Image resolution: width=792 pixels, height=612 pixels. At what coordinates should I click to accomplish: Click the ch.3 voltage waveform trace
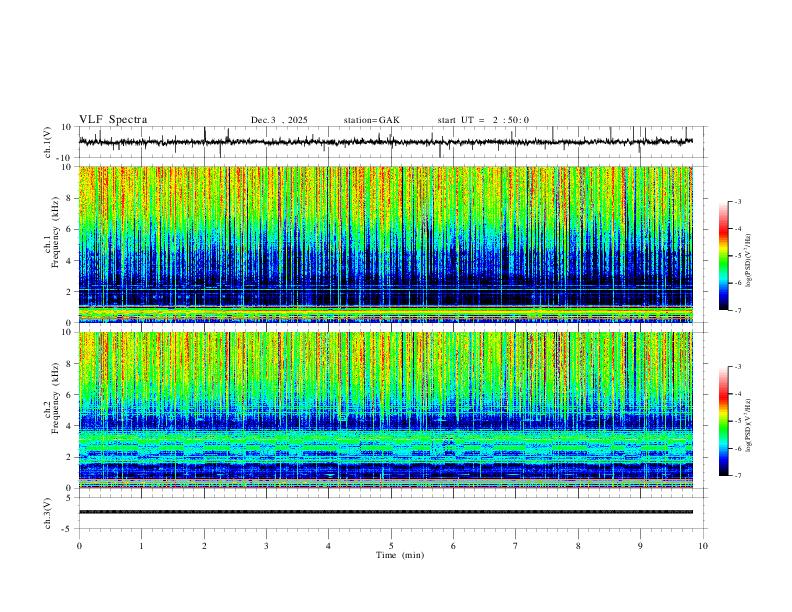[x=386, y=512]
